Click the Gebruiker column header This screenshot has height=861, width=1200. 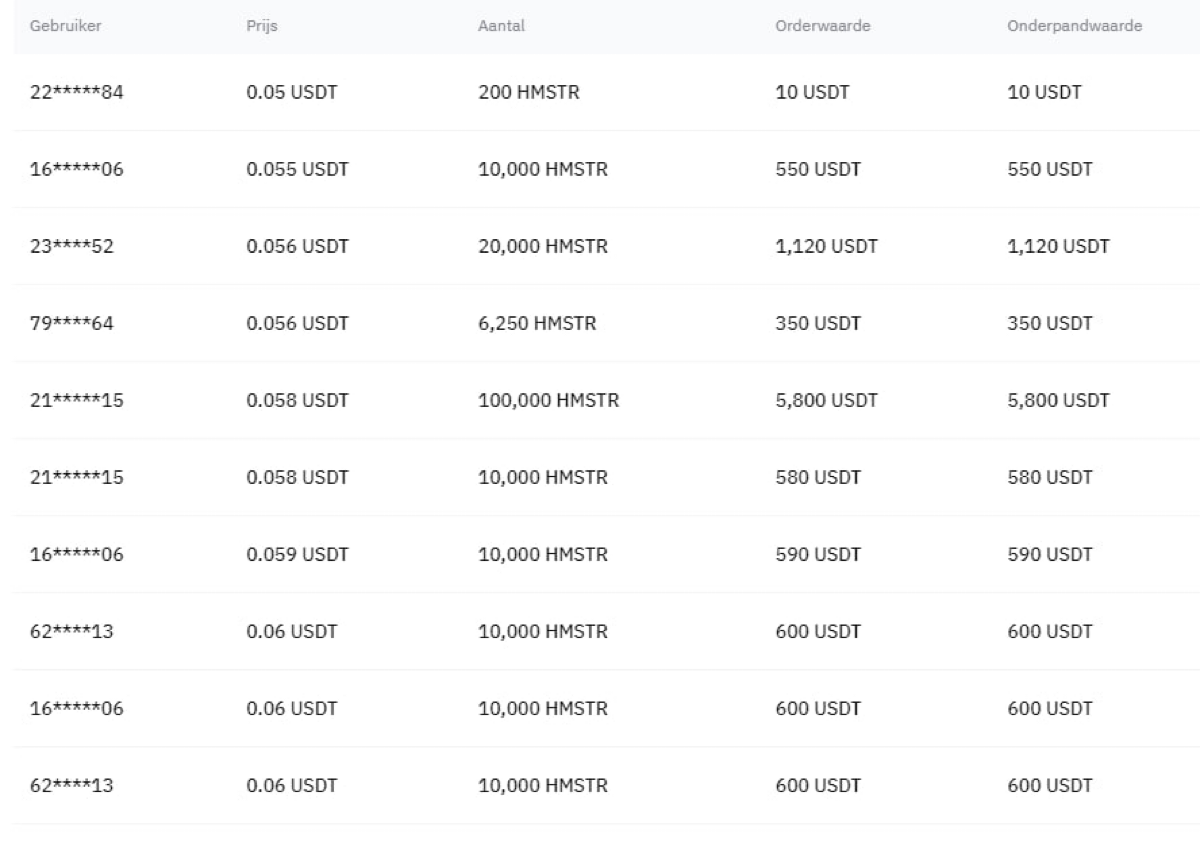[65, 26]
